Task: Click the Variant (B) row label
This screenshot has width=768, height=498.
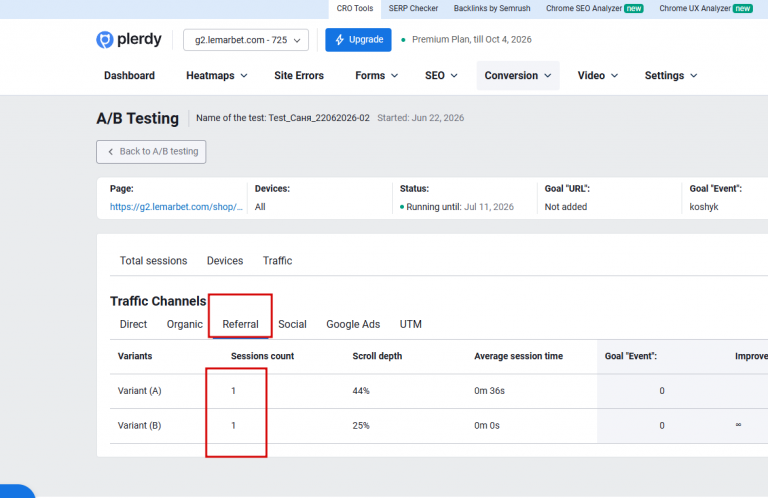Action: point(140,426)
